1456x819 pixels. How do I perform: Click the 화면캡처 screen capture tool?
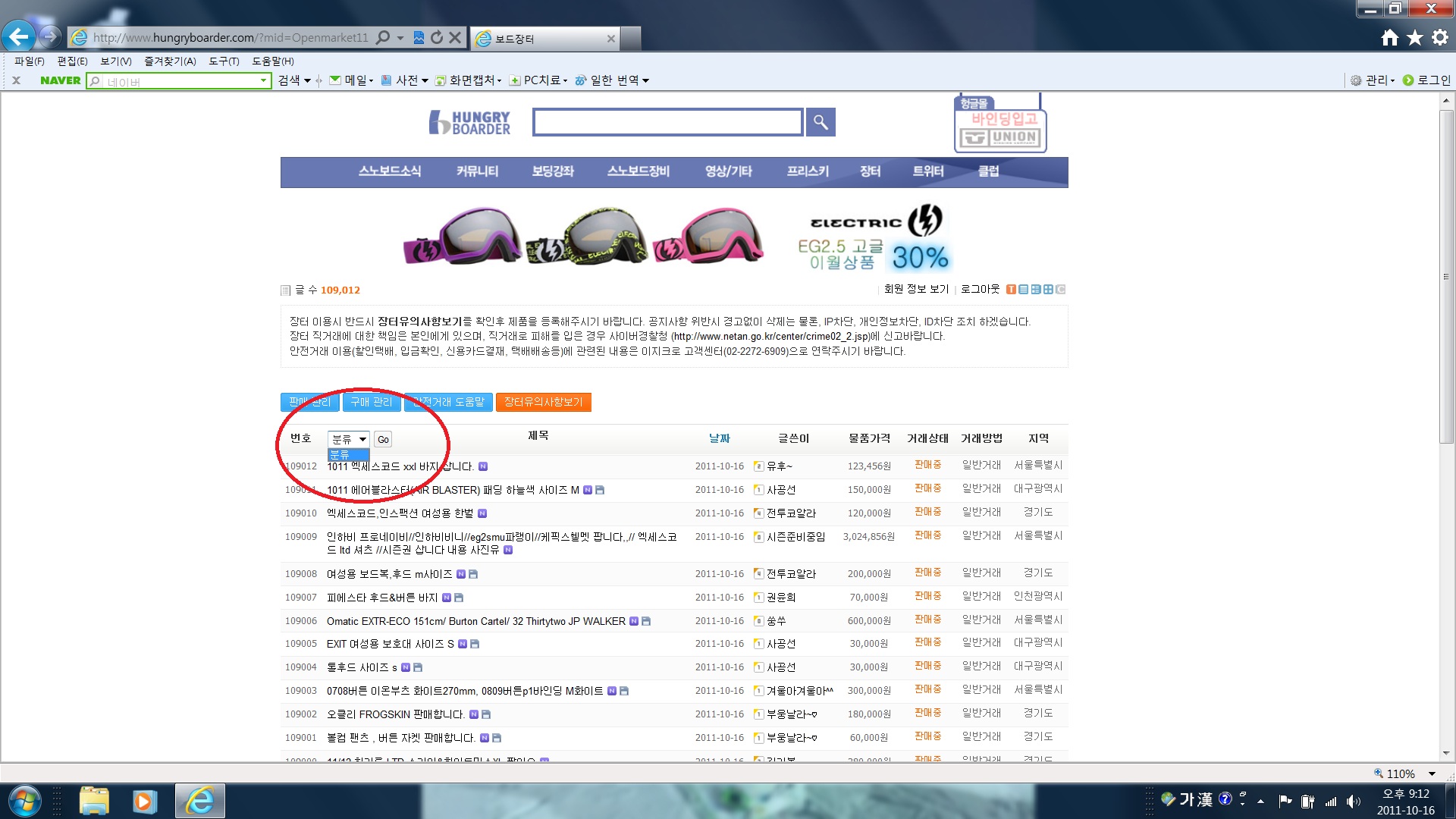[x=468, y=80]
